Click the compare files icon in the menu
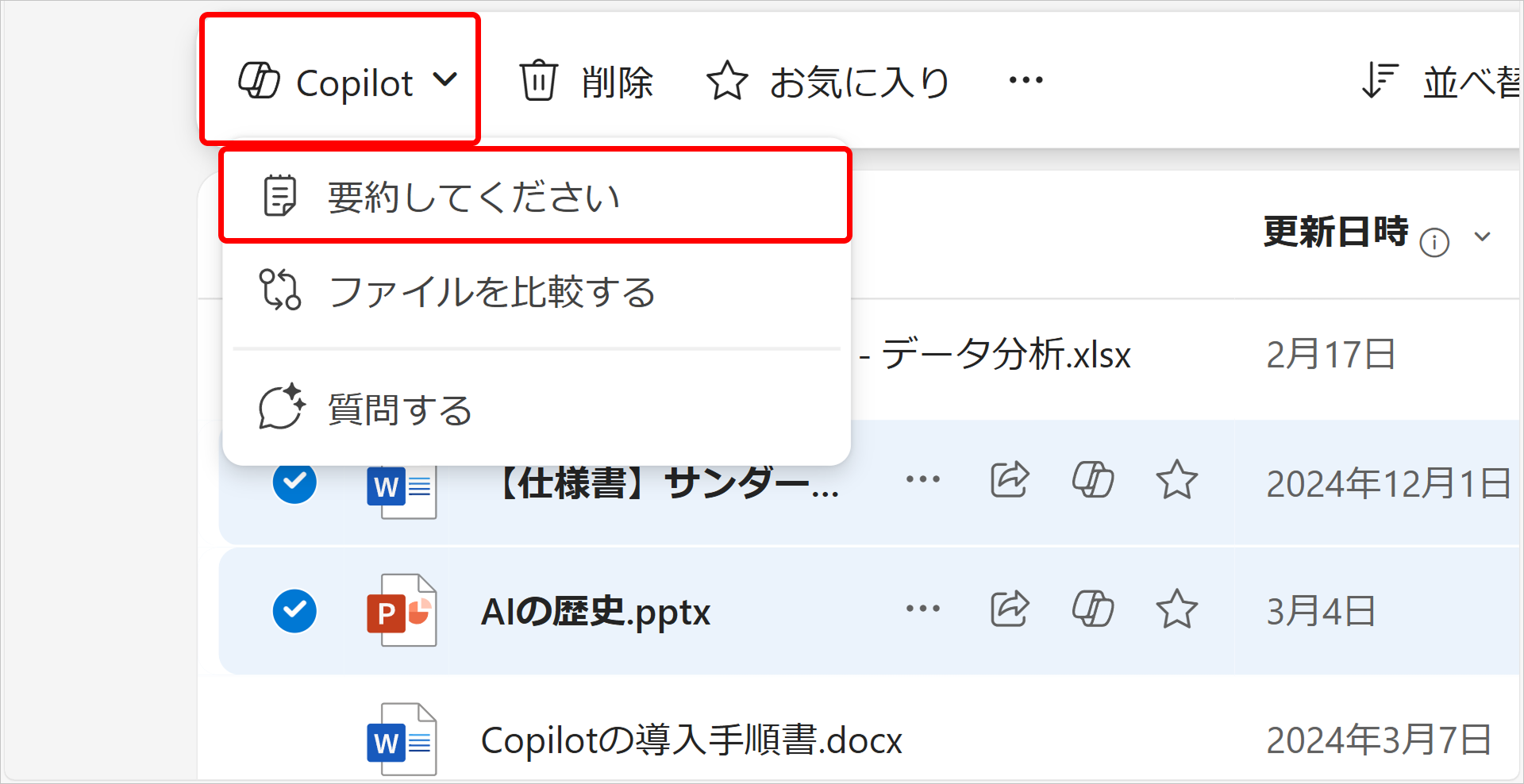Viewport: 1524px width, 784px height. (279, 290)
